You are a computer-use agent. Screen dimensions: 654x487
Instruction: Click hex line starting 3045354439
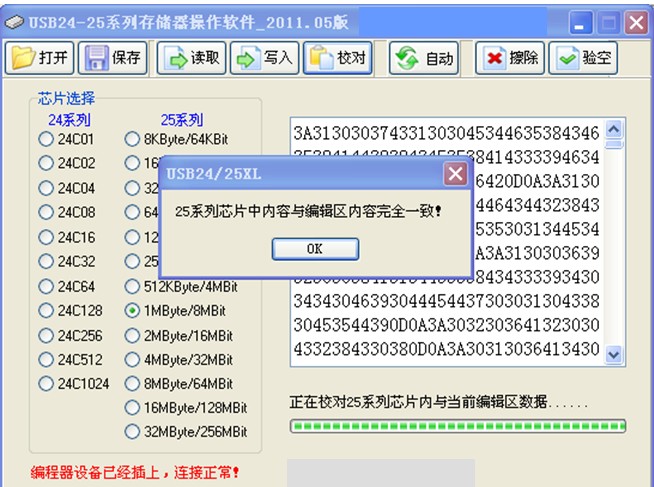[446, 325]
